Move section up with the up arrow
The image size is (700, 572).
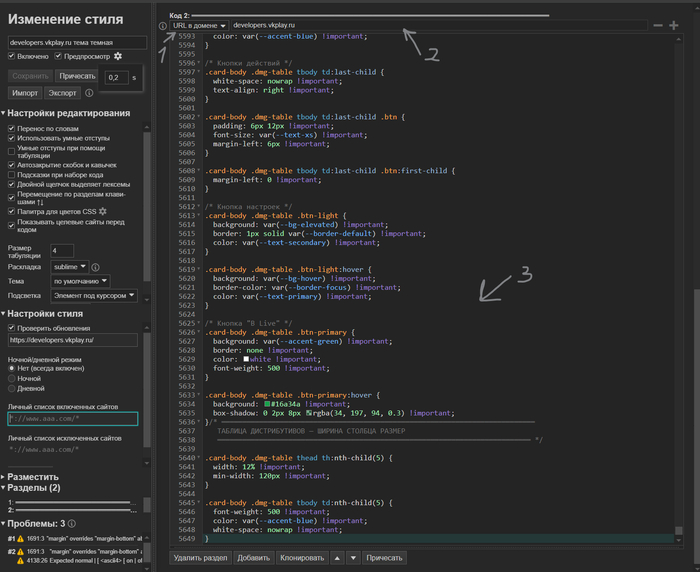point(336,558)
